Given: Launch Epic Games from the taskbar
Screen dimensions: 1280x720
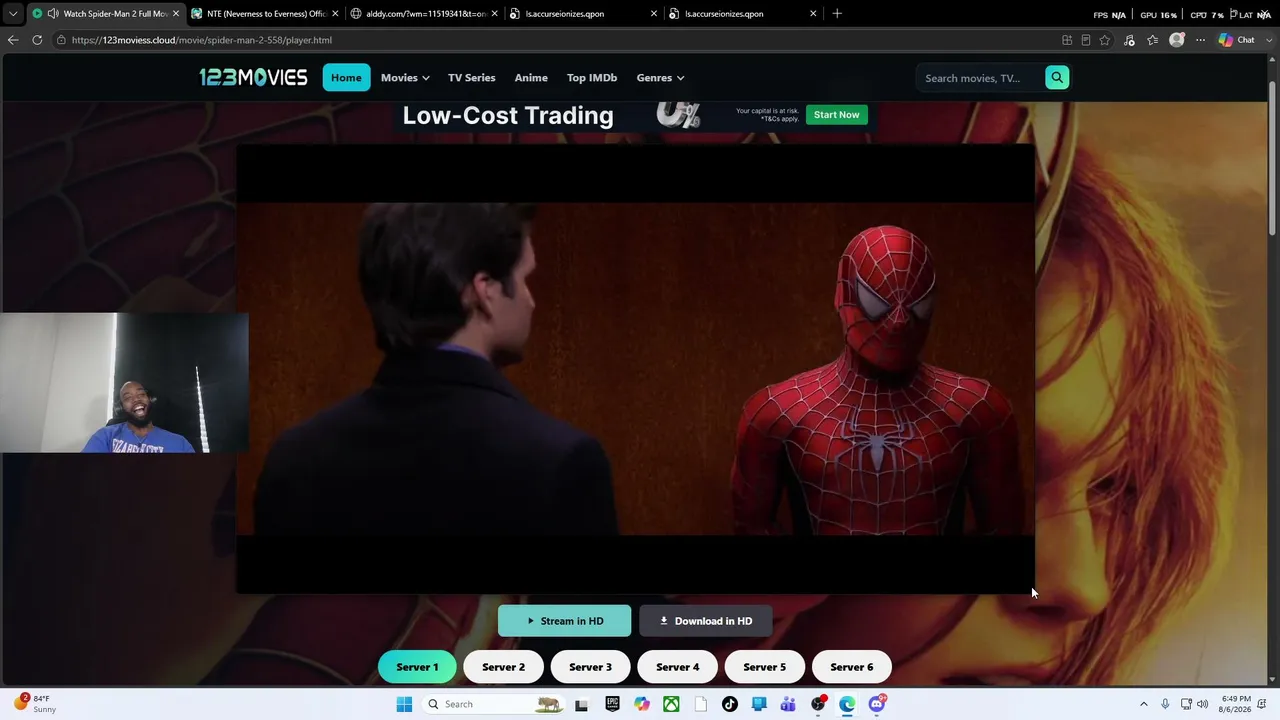Looking at the screenshot, I should pos(611,704).
